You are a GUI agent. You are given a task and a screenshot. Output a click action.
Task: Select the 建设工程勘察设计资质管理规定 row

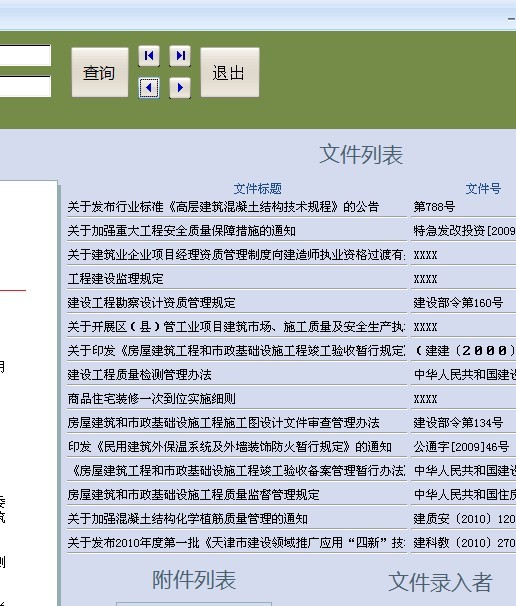pyautogui.click(x=237, y=303)
